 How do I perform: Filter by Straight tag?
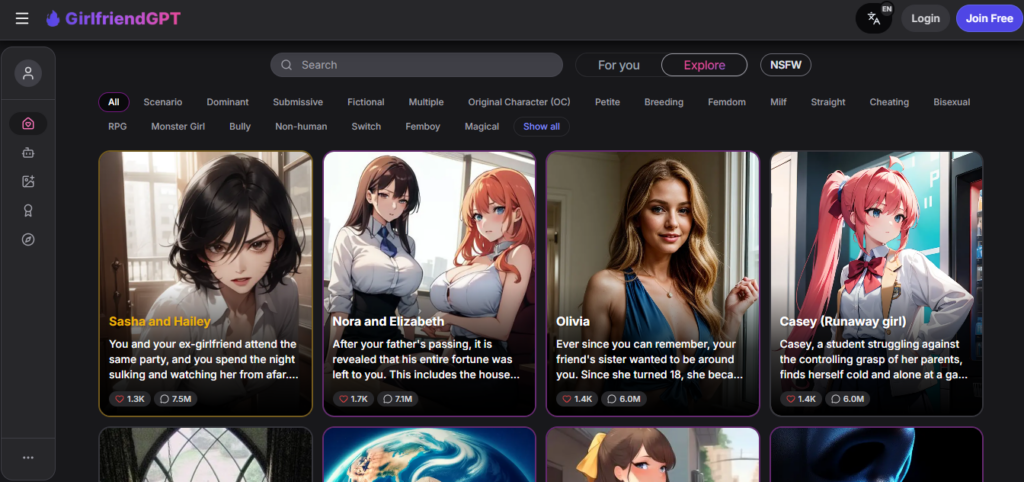828,102
